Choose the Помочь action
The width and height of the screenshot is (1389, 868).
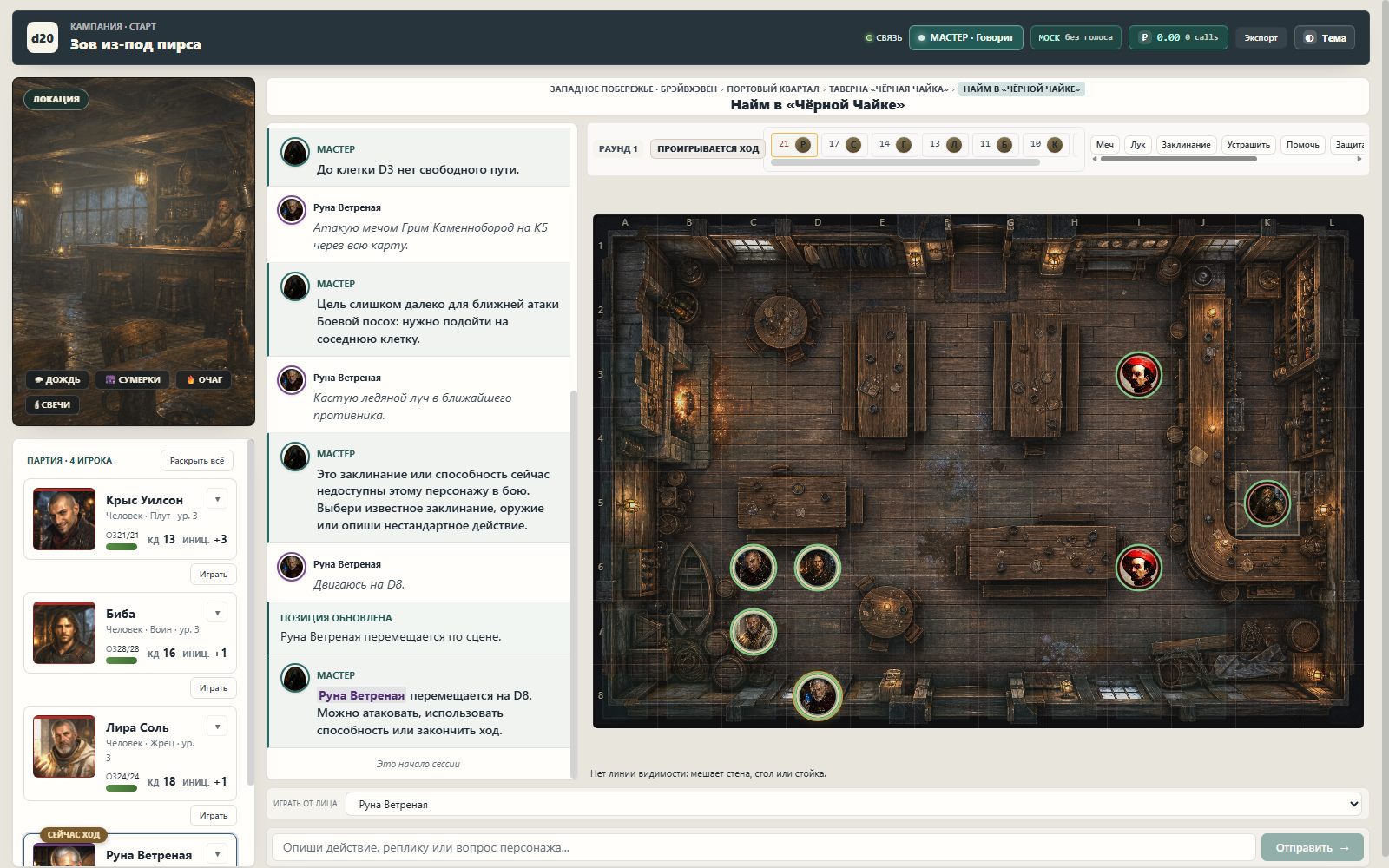1302,144
